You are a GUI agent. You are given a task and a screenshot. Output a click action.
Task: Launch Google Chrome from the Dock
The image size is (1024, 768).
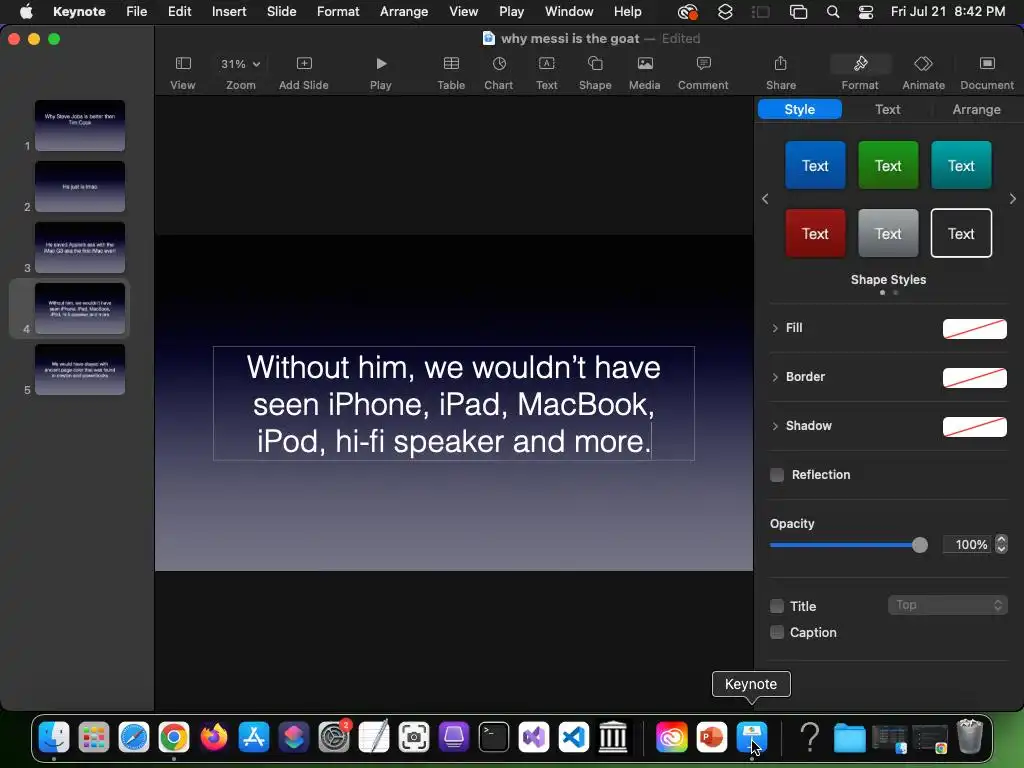pos(174,737)
